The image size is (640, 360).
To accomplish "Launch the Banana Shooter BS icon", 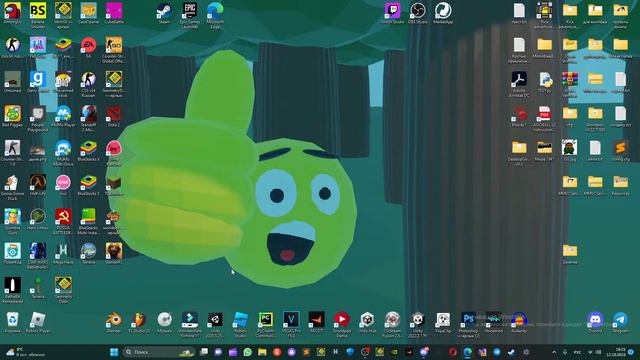I will pos(38,14).
